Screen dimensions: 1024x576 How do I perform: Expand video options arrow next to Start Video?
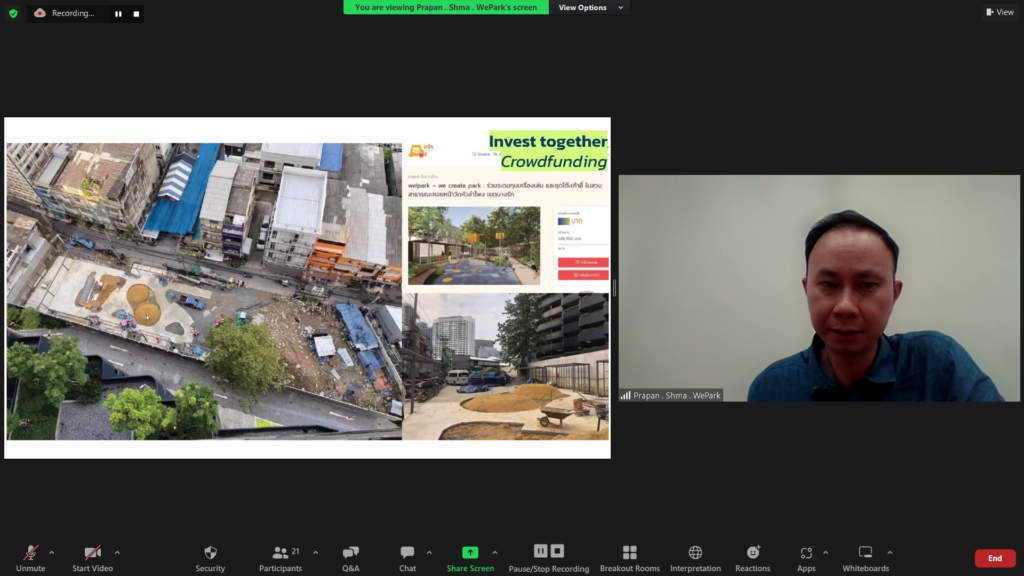tap(117, 552)
